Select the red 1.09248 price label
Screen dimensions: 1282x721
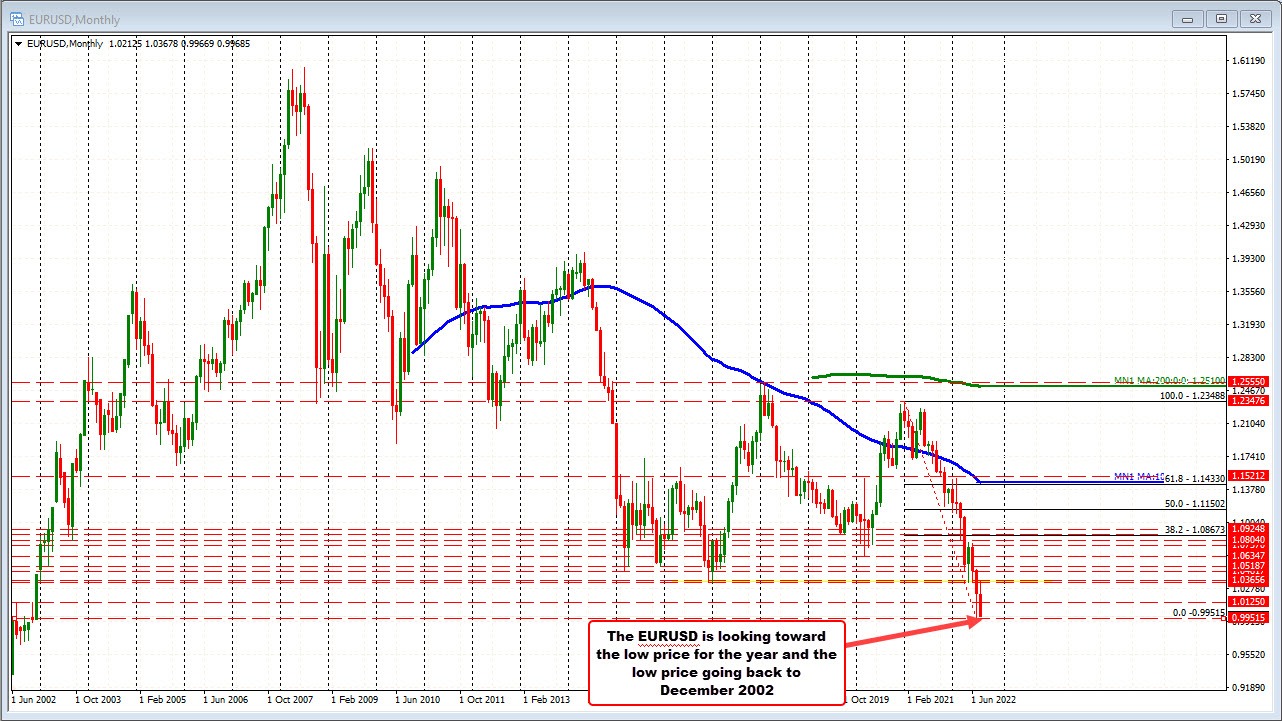coord(1249,527)
